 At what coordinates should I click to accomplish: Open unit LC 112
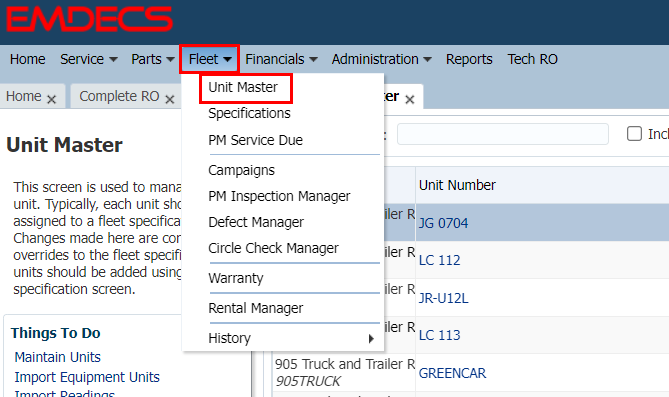(x=439, y=260)
